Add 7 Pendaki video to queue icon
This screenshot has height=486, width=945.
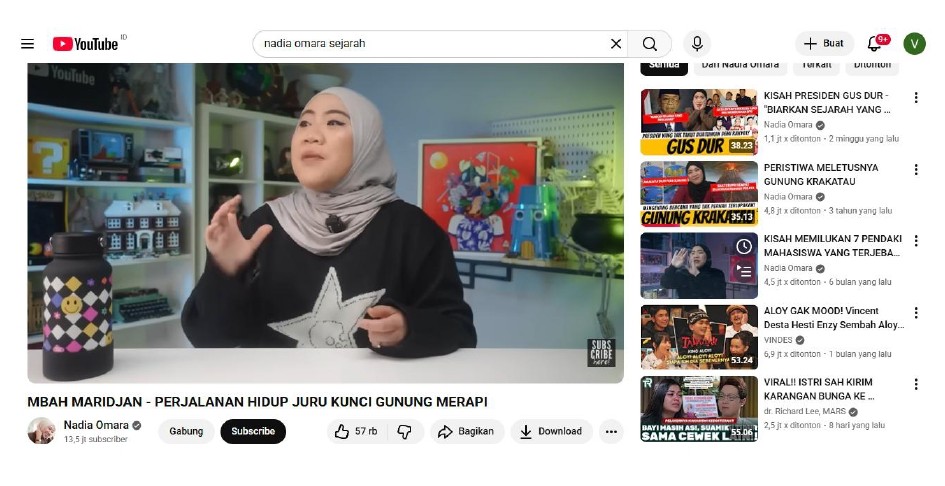(x=744, y=271)
